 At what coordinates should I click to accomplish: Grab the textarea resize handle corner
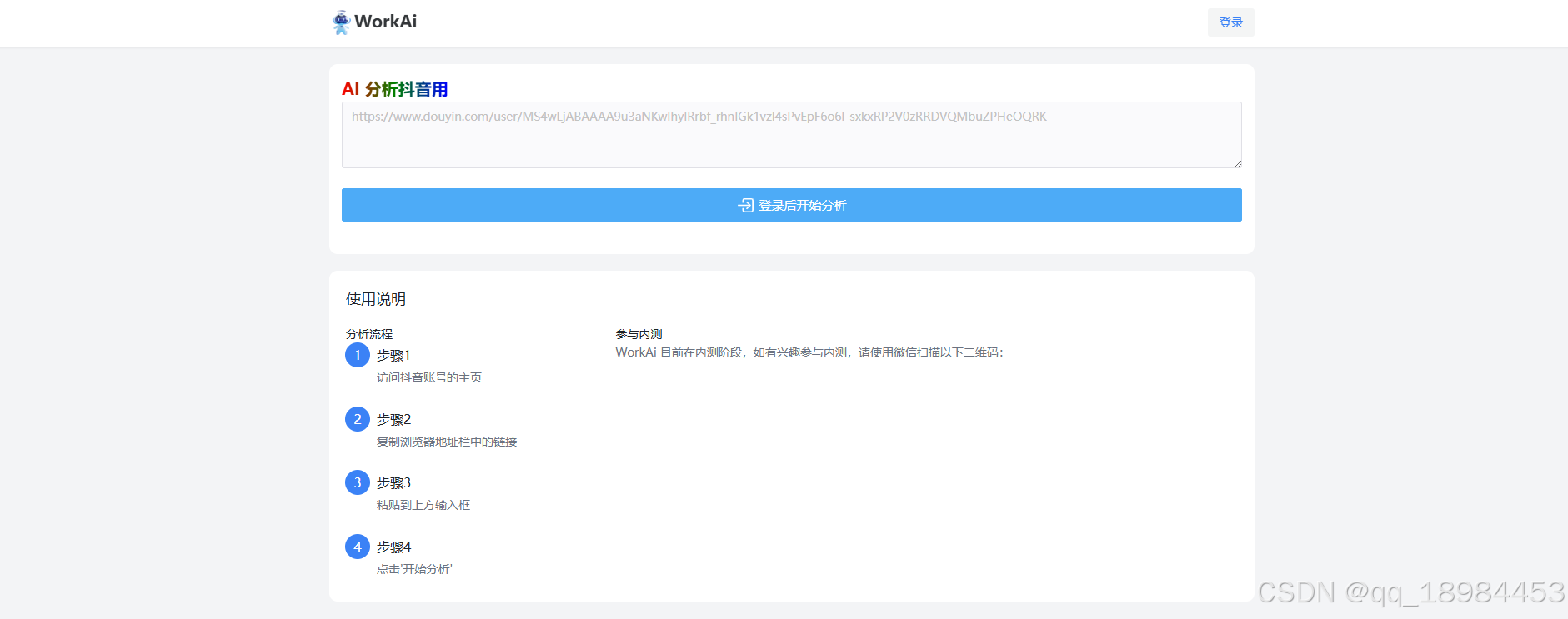(x=1237, y=163)
